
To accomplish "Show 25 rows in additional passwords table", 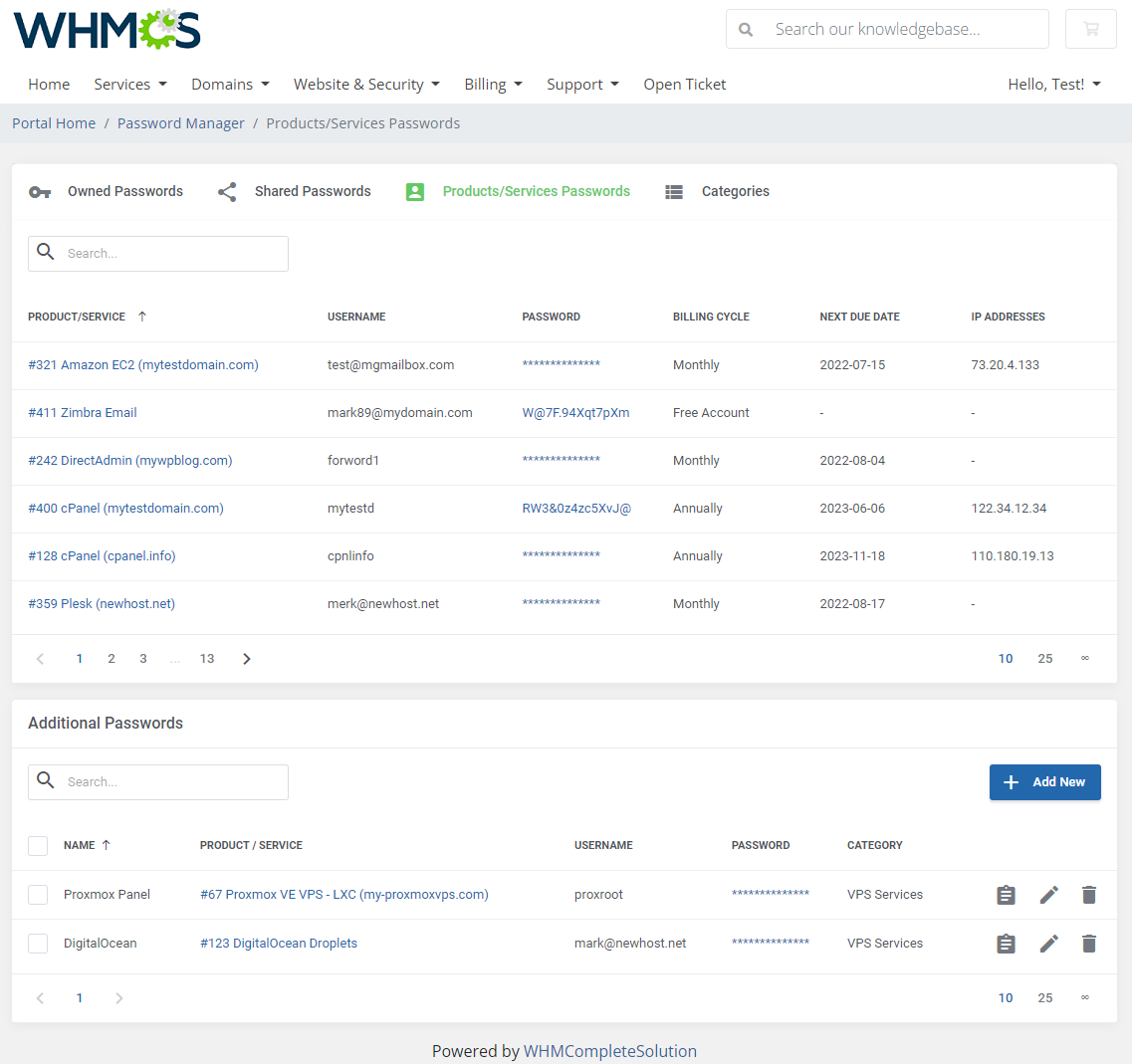I will point(1044,997).
